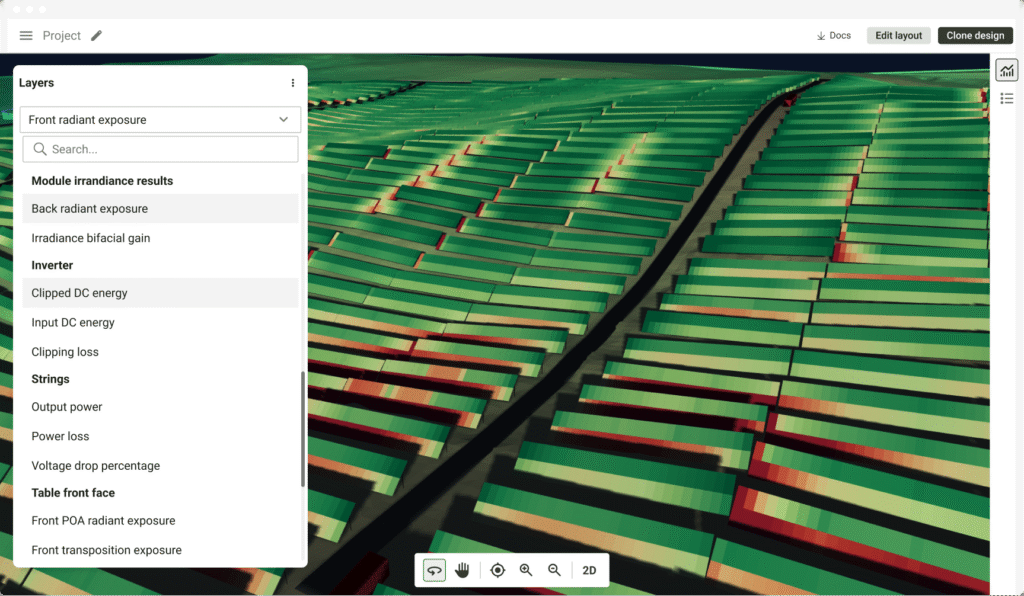Select the orbit rotate tool
This screenshot has height=596, width=1024.
[434, 570]
